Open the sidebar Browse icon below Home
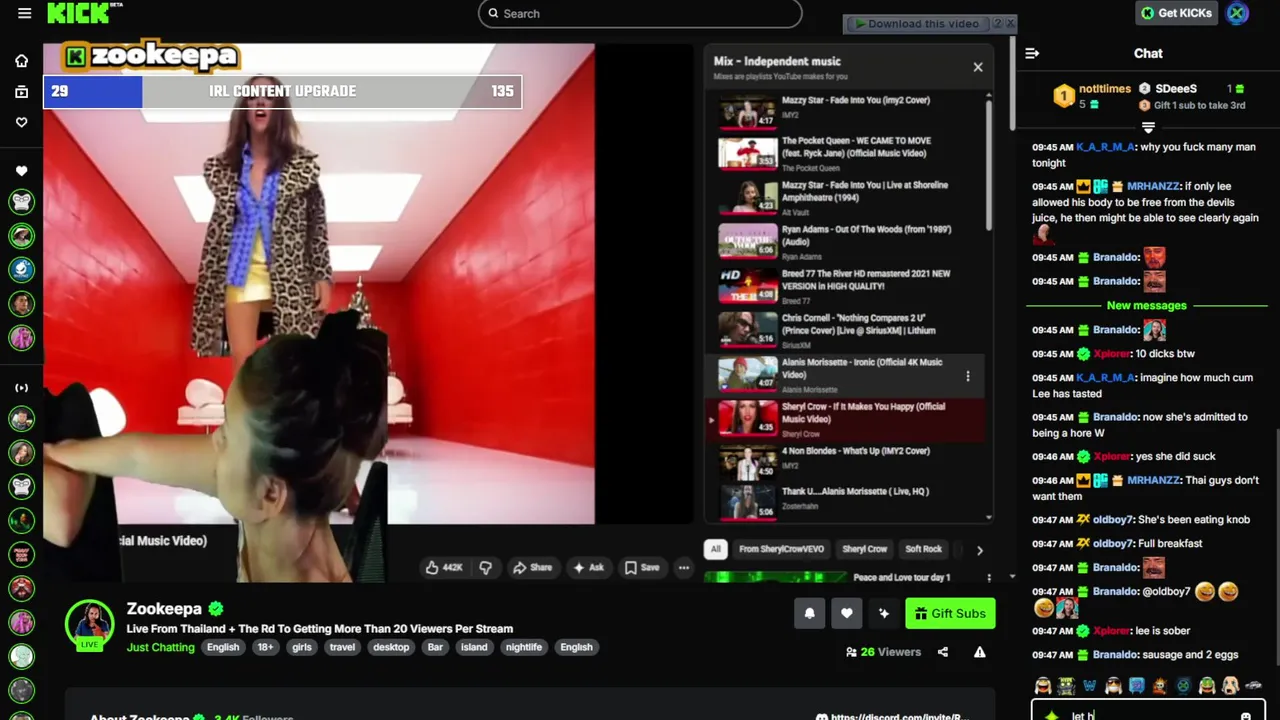The height and width of the screenshot is (720, 1280). point(21,92)
